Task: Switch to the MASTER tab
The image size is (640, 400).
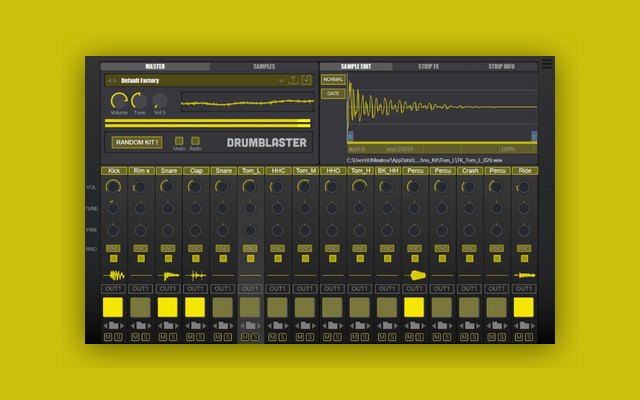Action: [155, 67]
